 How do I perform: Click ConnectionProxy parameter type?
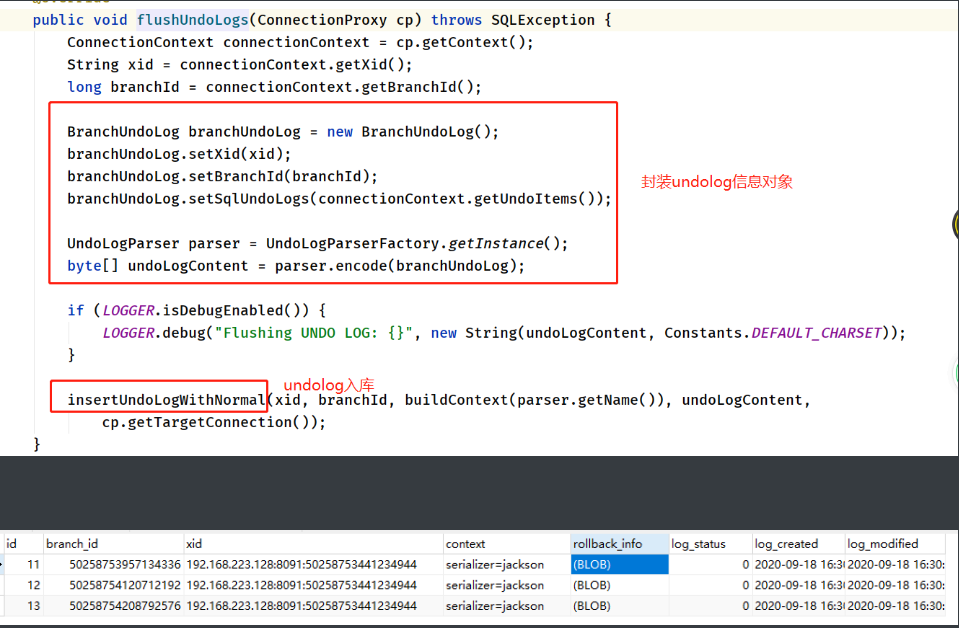tap(322, 20)
